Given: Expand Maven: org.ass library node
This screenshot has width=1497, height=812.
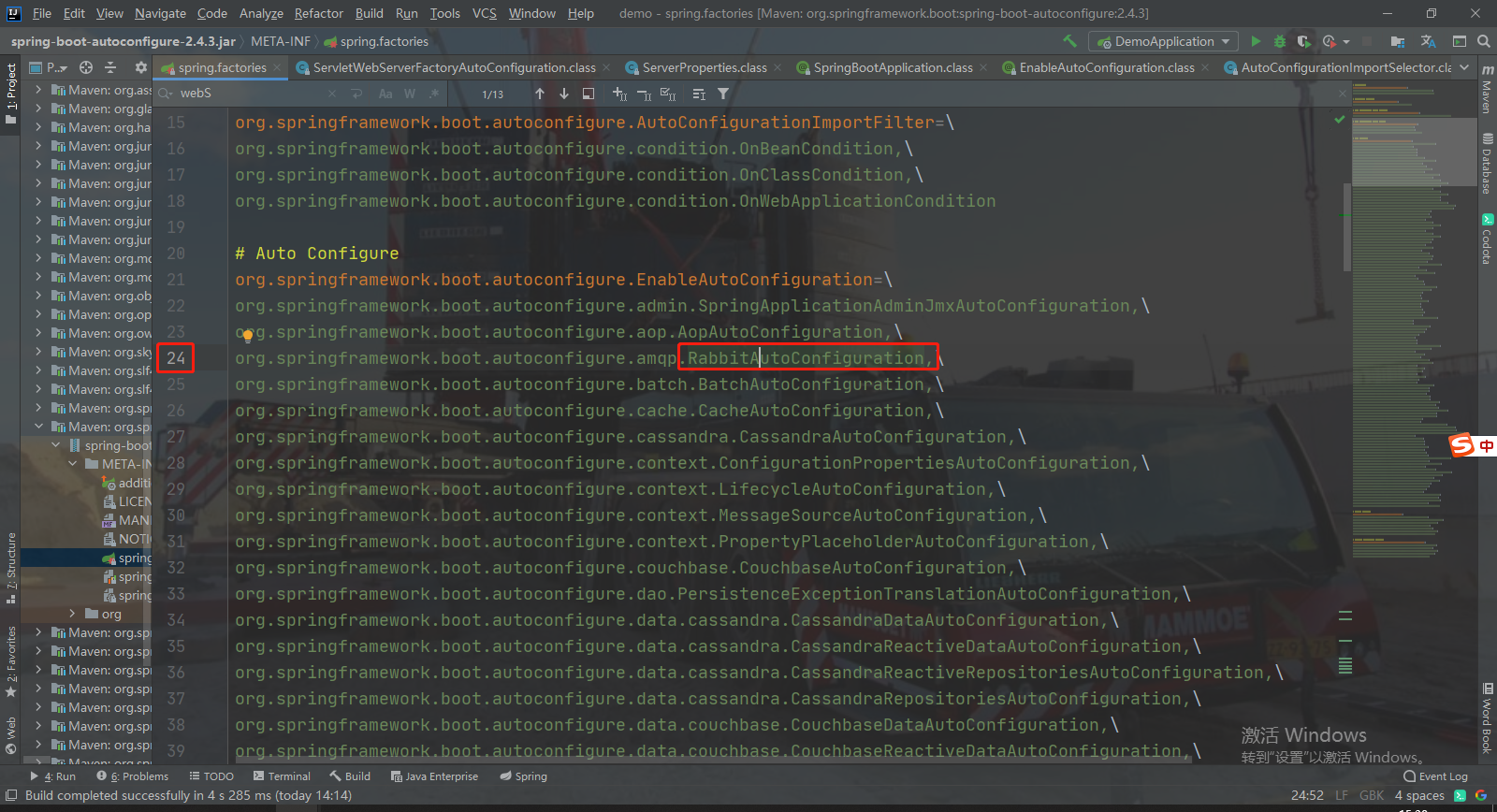Looking at the screenshot, I should tap(38, 90).
